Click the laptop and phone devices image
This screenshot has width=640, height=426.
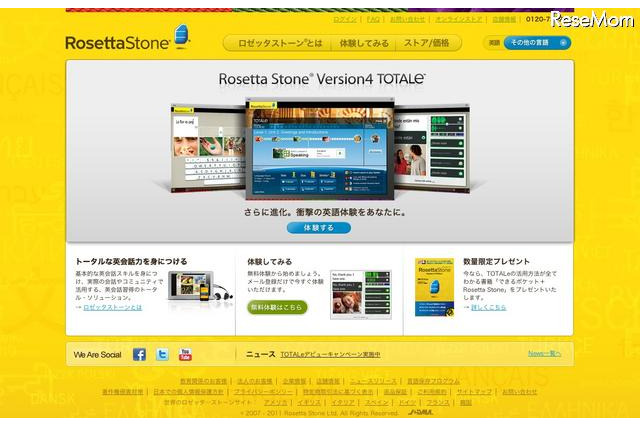click(x=200, y=287)
